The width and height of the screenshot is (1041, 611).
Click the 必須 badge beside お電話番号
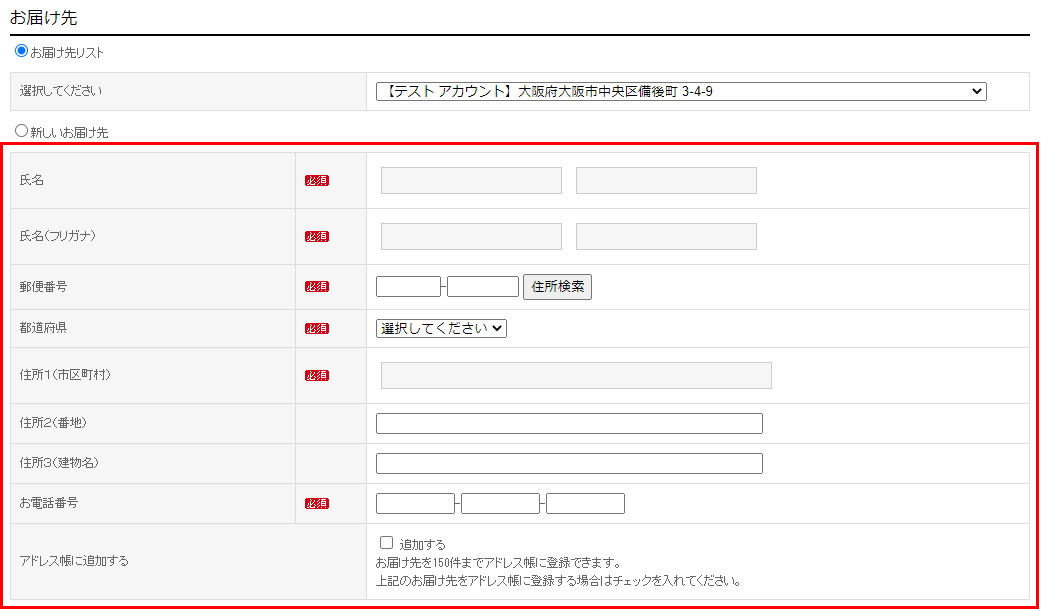coord(317,504)
